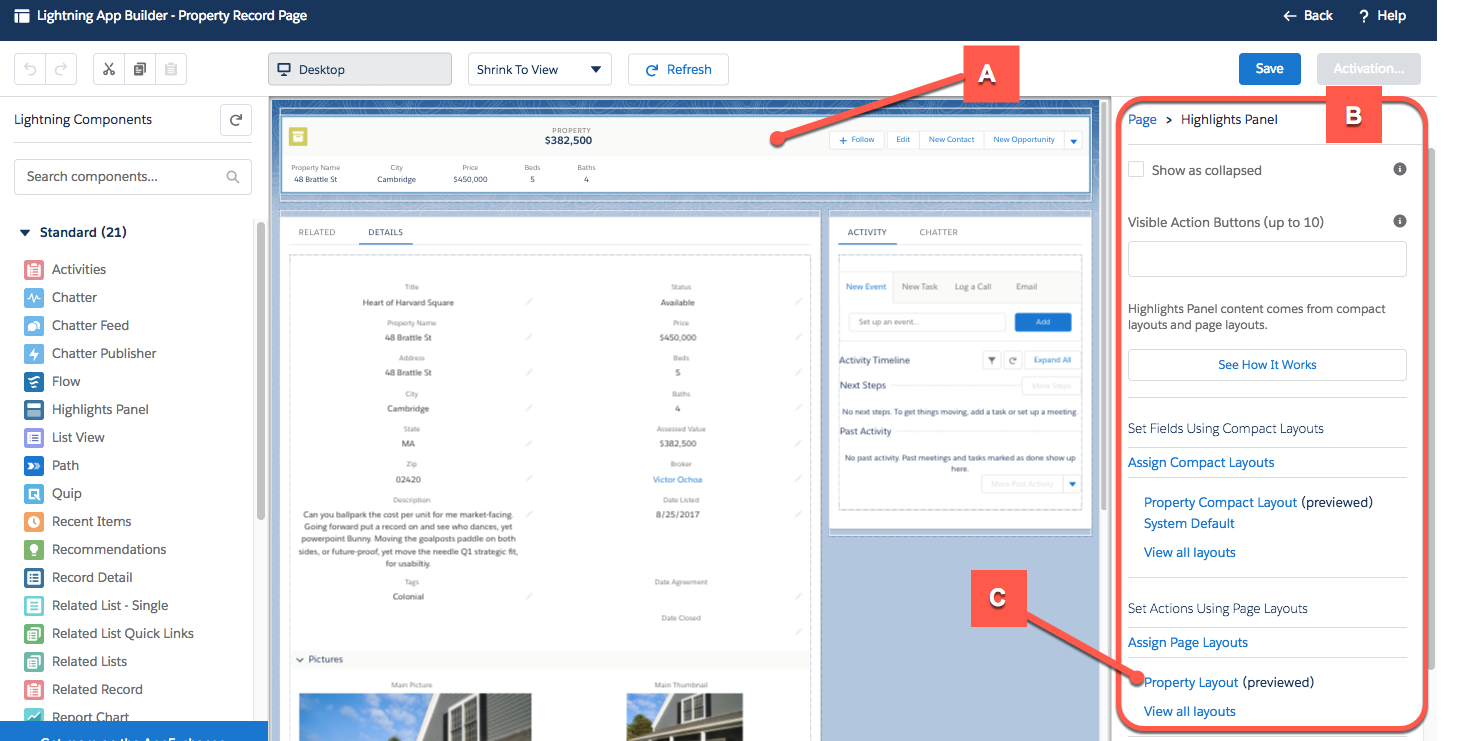Viewport: 1474px width, 741px height.
Task: Click the search magnifier icon
Action: click(233, 177)
